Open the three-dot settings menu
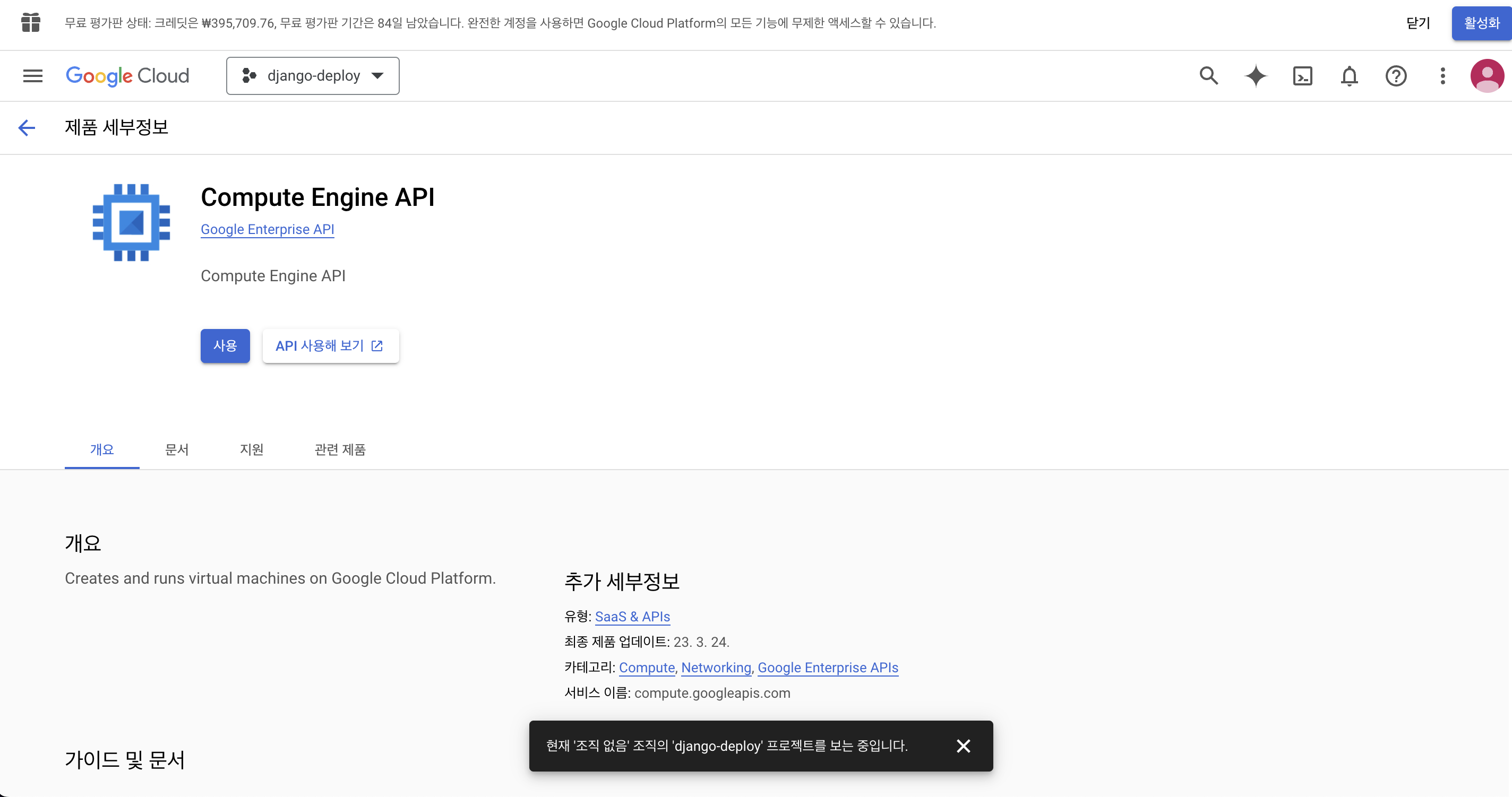Image resolution: width=1512 pixels, height=797 pixels. [x=1443, y=76]
